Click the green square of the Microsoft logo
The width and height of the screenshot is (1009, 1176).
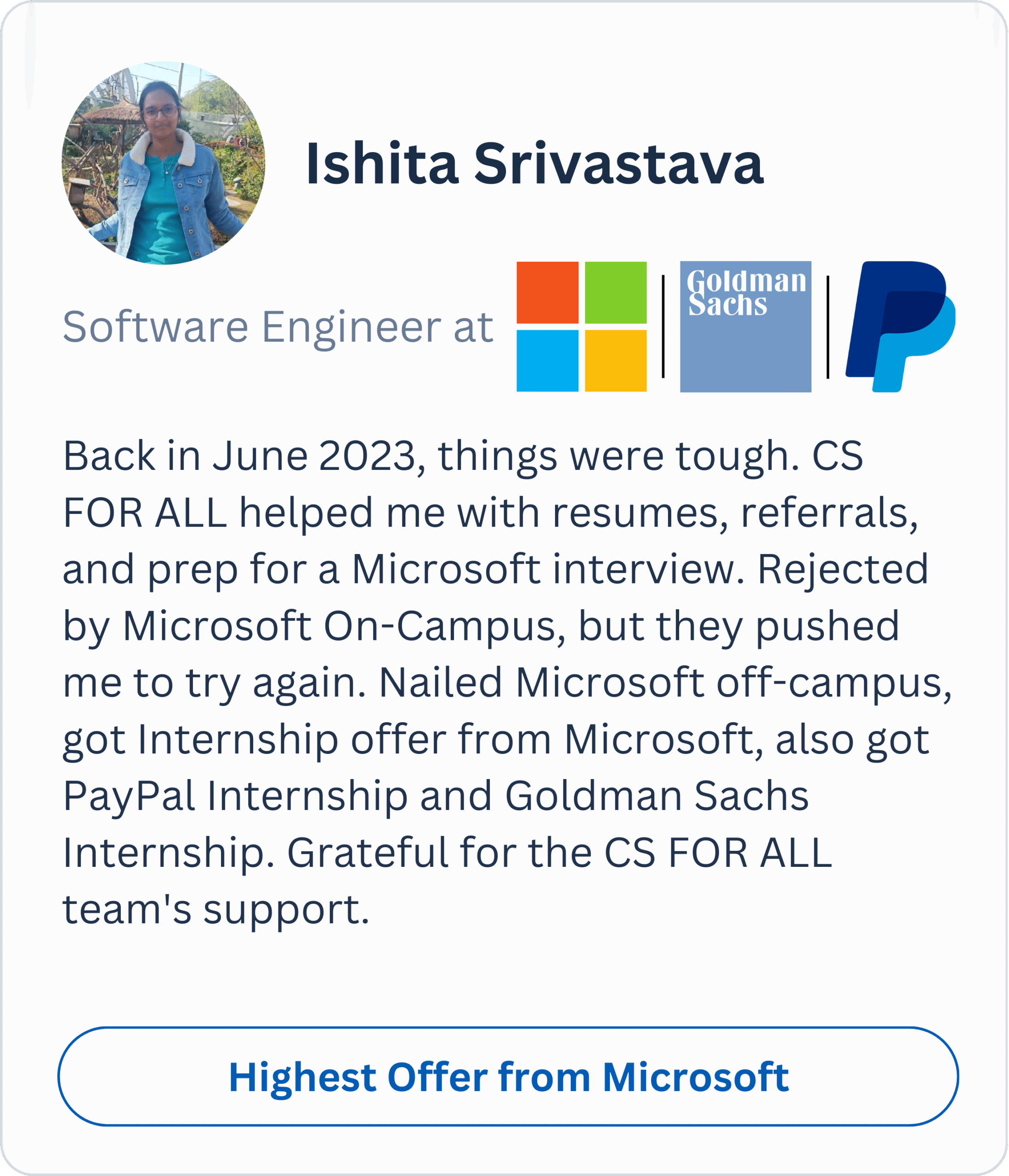[616, 292]
